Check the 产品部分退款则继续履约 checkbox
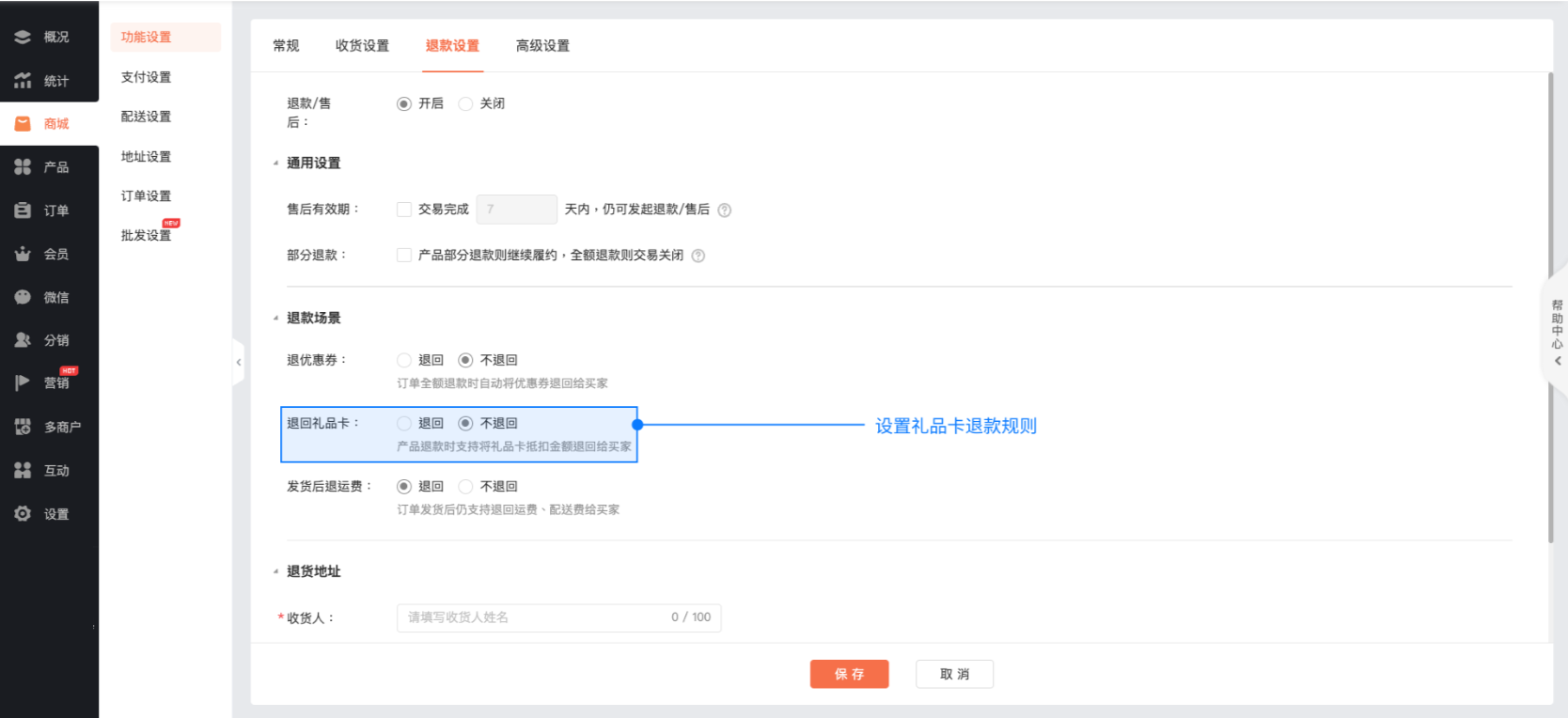 coord(404,256)
